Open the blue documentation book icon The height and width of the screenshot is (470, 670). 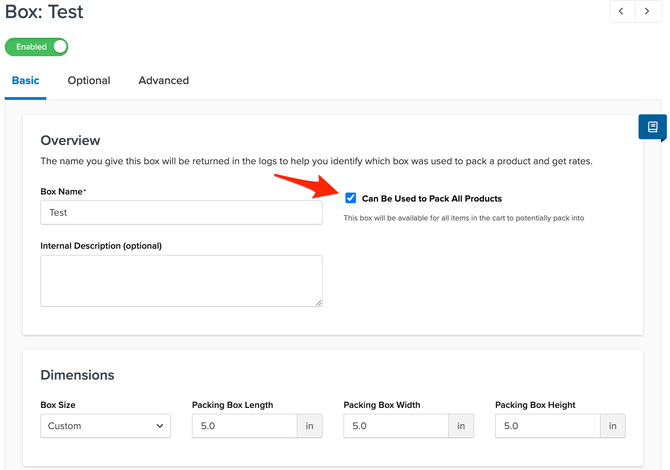pos(652,127)
